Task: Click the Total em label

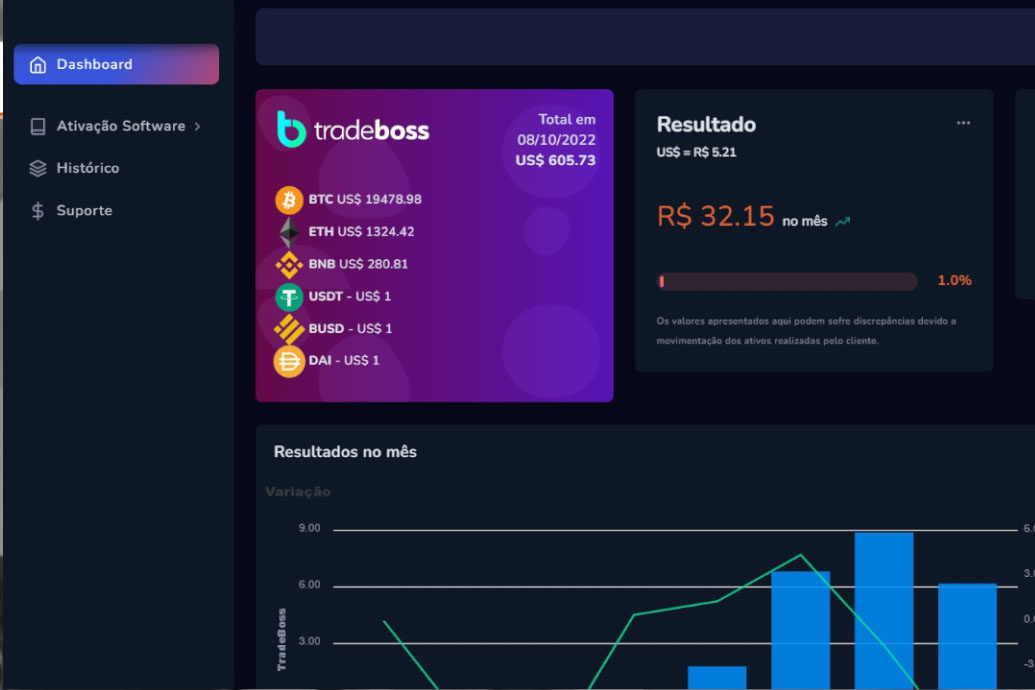Action: (x=566, y=120)
